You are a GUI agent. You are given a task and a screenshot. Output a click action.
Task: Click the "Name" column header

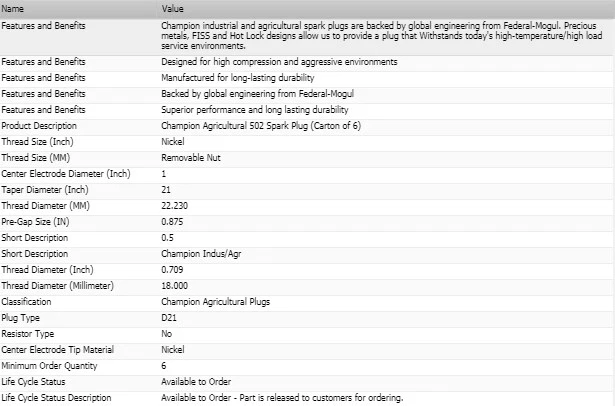[x=12, y=9]
